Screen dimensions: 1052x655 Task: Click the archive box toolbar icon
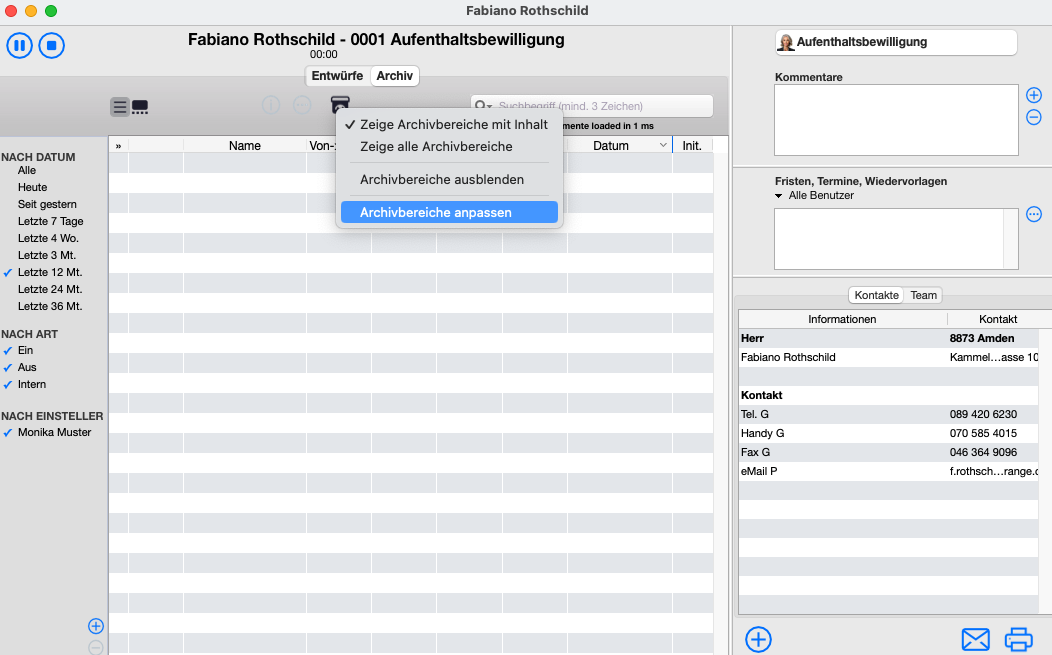[x=341, y=105]
